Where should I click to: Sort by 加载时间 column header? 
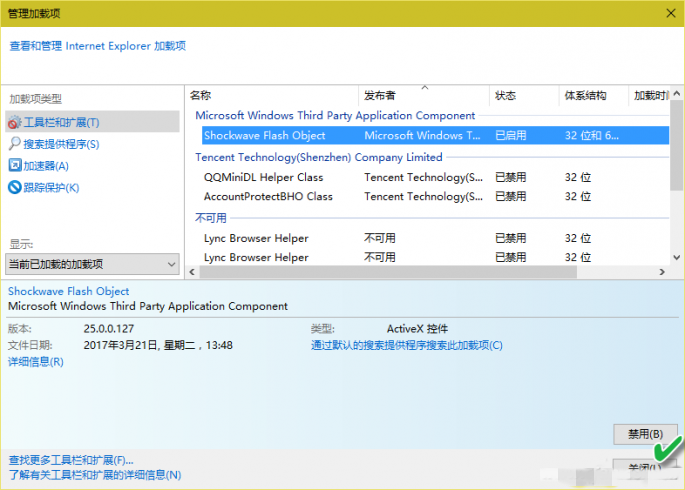(649, 95)
